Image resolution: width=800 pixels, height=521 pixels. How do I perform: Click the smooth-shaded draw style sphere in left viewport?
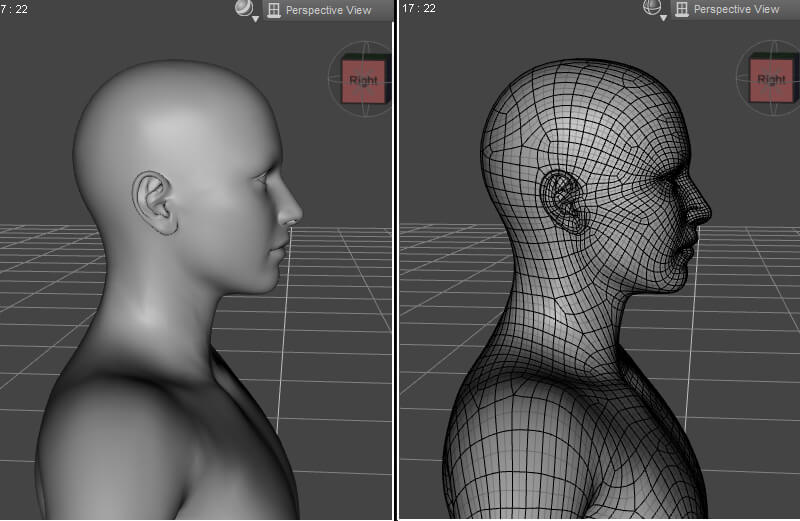243,8
